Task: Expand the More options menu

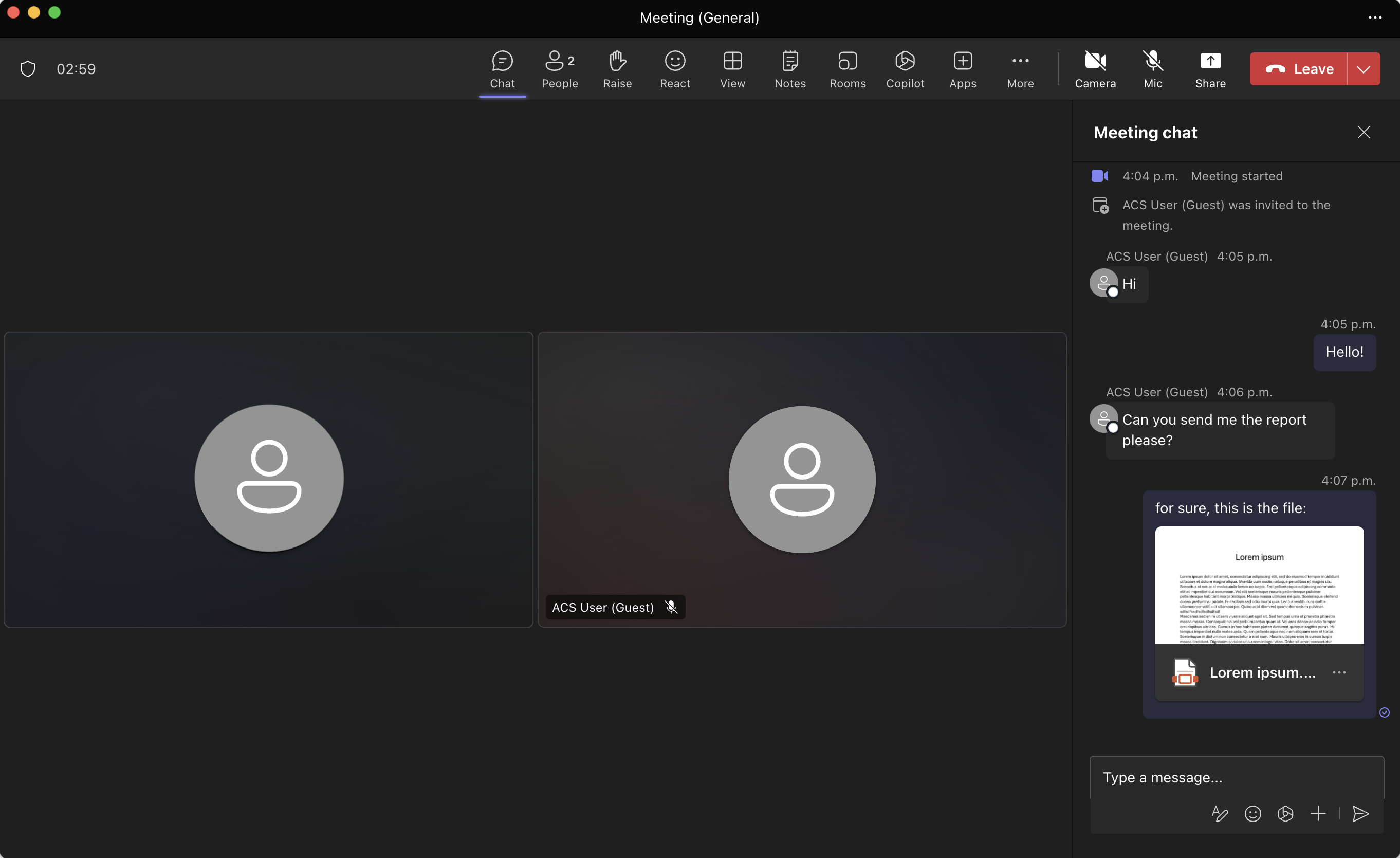Action: click(1020, 68)
